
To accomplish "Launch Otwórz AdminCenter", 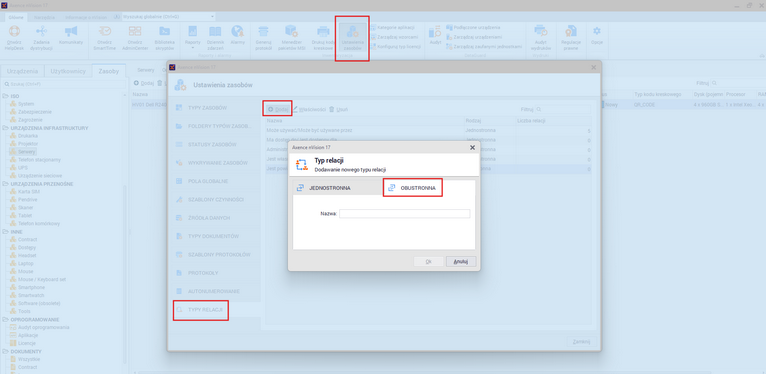I will 134,37.
